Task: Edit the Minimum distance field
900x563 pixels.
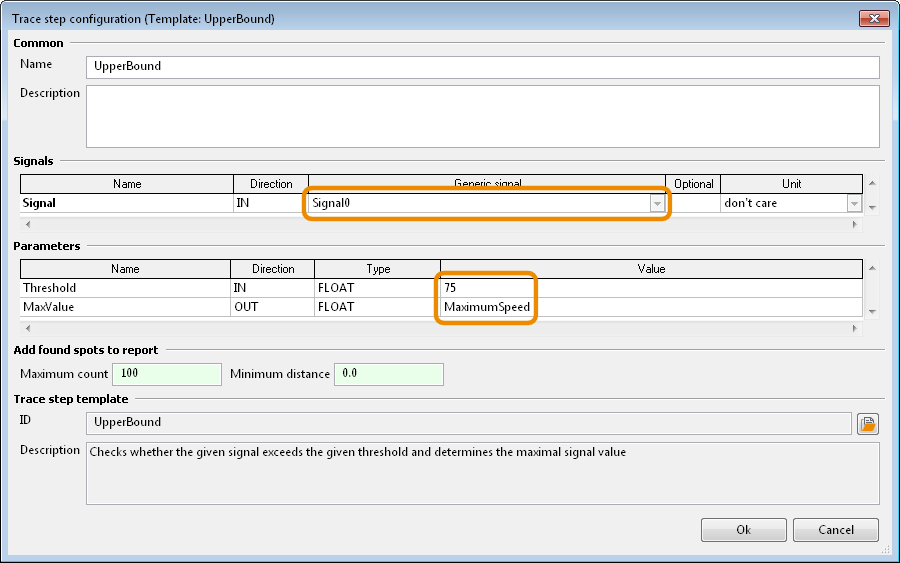Action: (389, 374)
